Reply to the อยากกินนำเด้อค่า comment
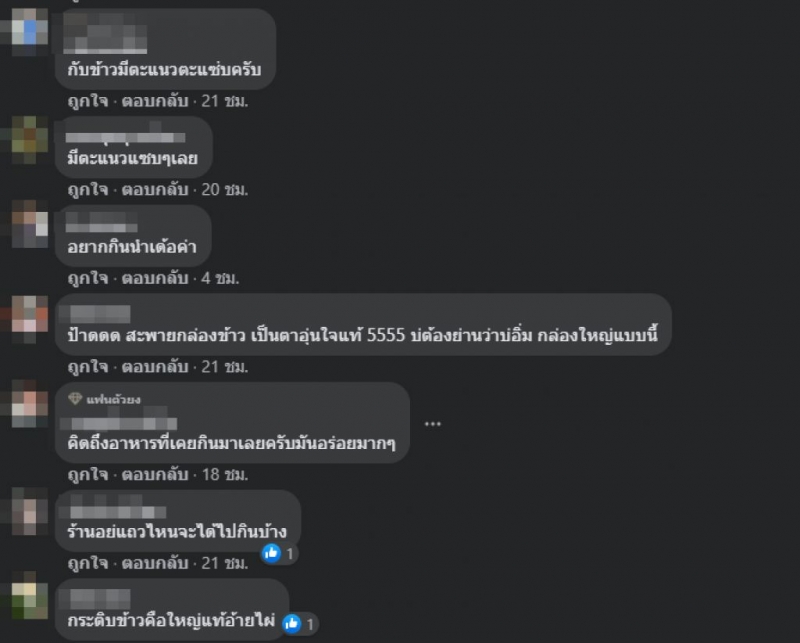 (155, 278)
